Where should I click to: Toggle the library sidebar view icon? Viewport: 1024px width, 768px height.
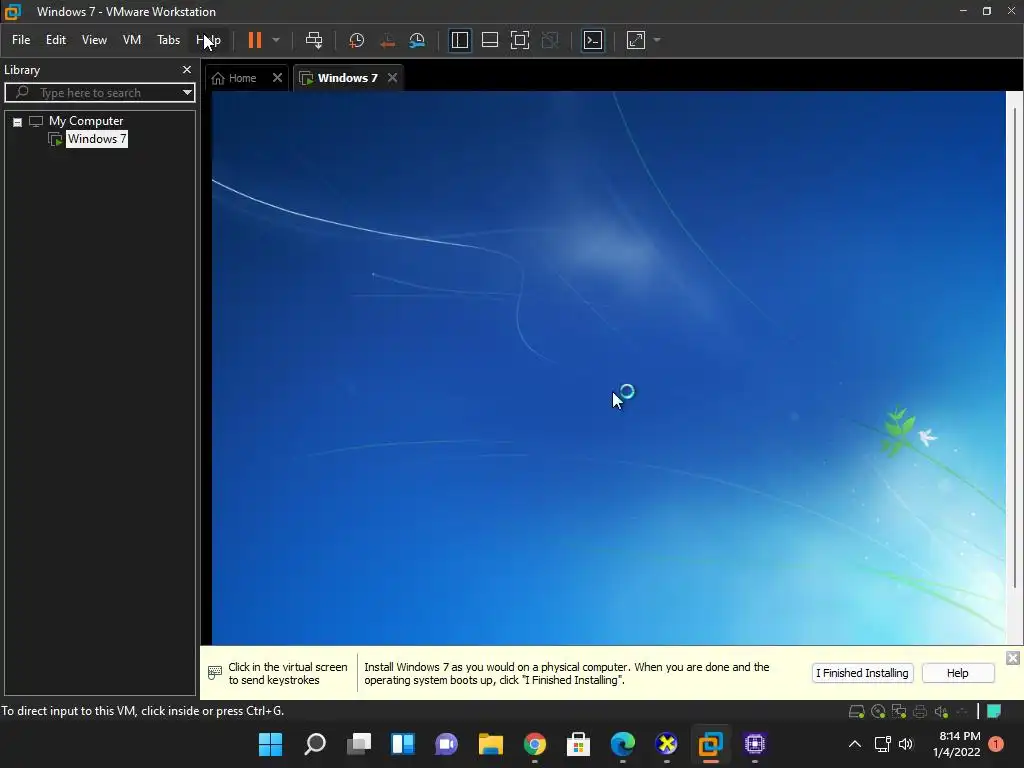point(460,40)
